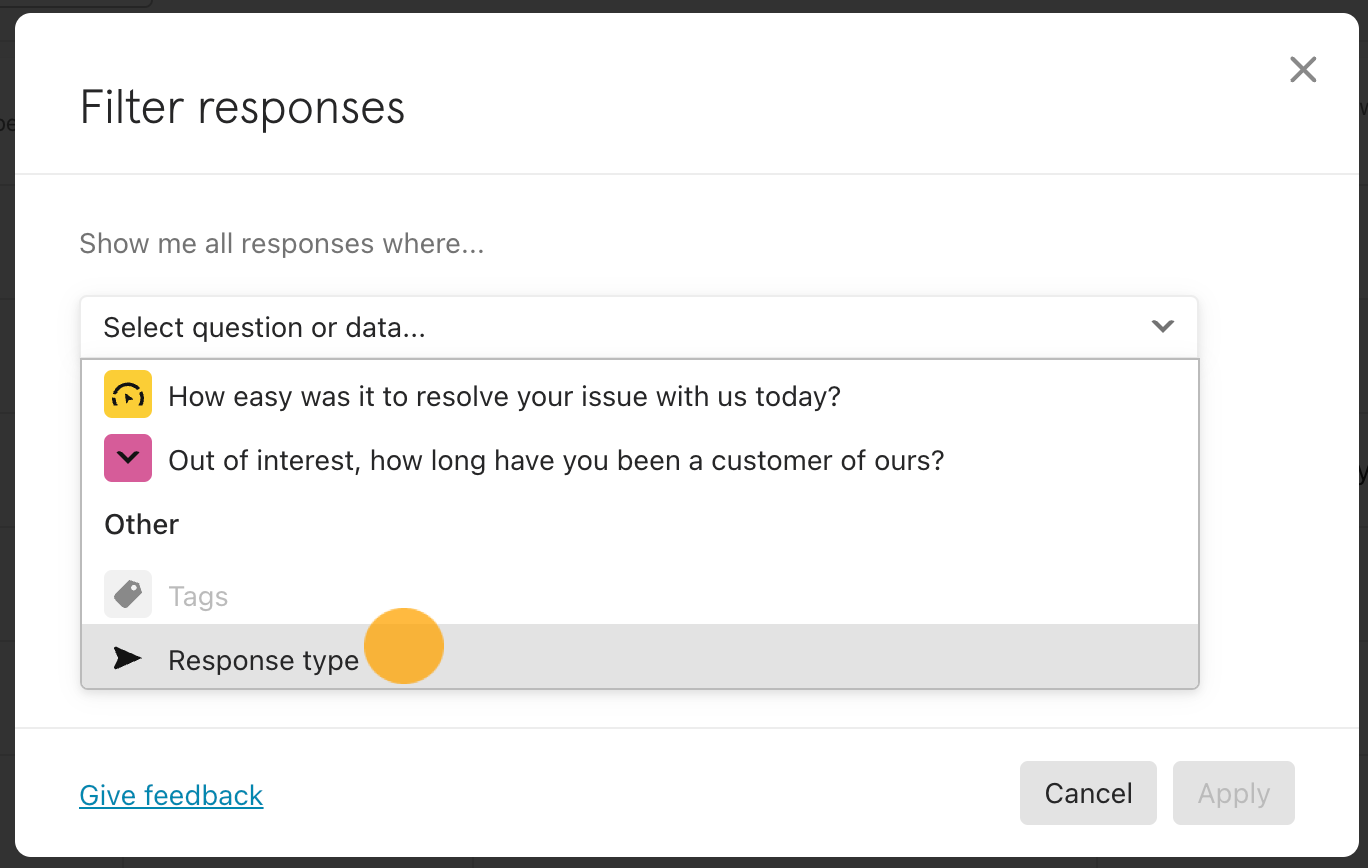Click the pink dropdown question icon
This screenshot has width=1368, height=868.
click(x=128, y=458)
